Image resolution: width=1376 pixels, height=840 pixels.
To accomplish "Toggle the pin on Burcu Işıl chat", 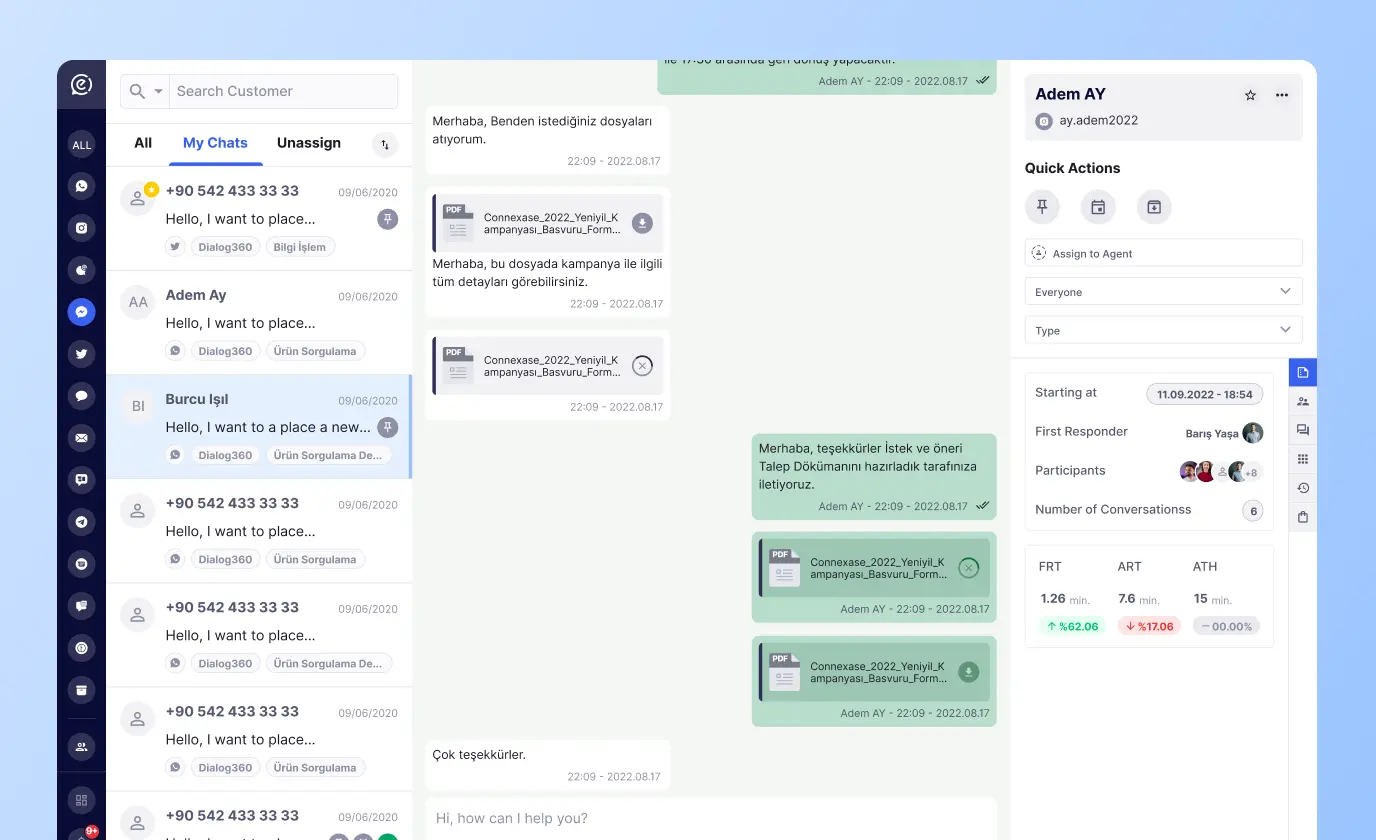I will pyautogui.click(x=388, y=427).
